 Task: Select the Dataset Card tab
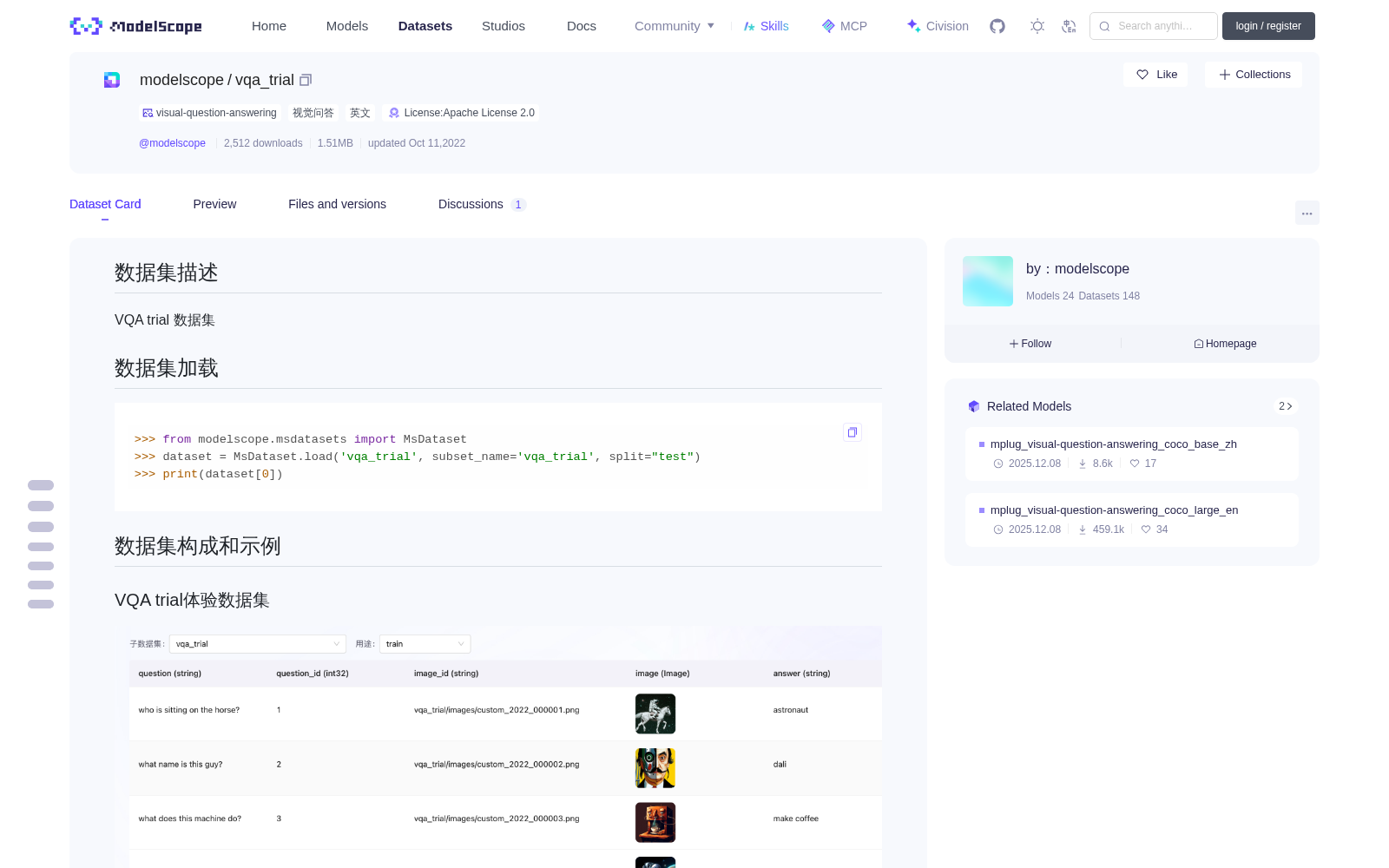(x=105, y=204)
